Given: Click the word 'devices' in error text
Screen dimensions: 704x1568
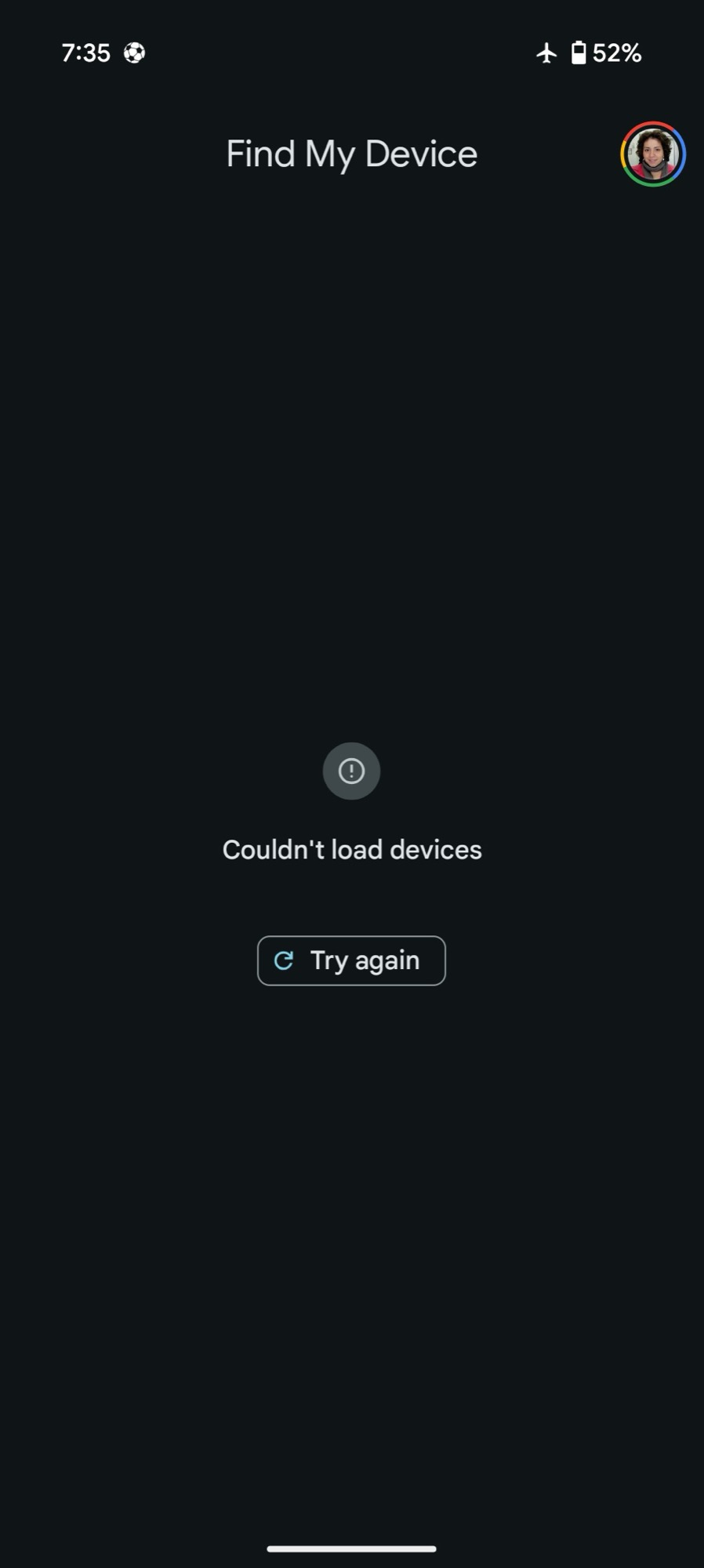Looking at the screenshot, I should tap(436, 850).
